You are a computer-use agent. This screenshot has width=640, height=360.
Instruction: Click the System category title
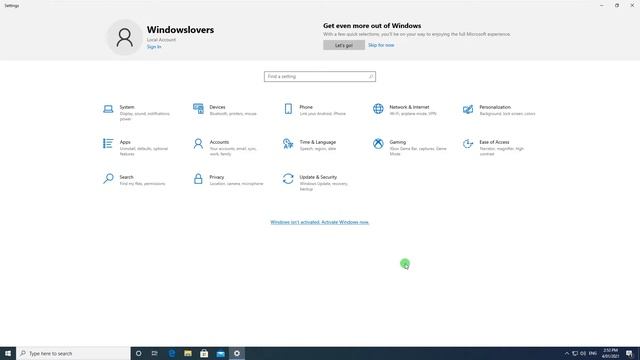(x=127, y=107)
